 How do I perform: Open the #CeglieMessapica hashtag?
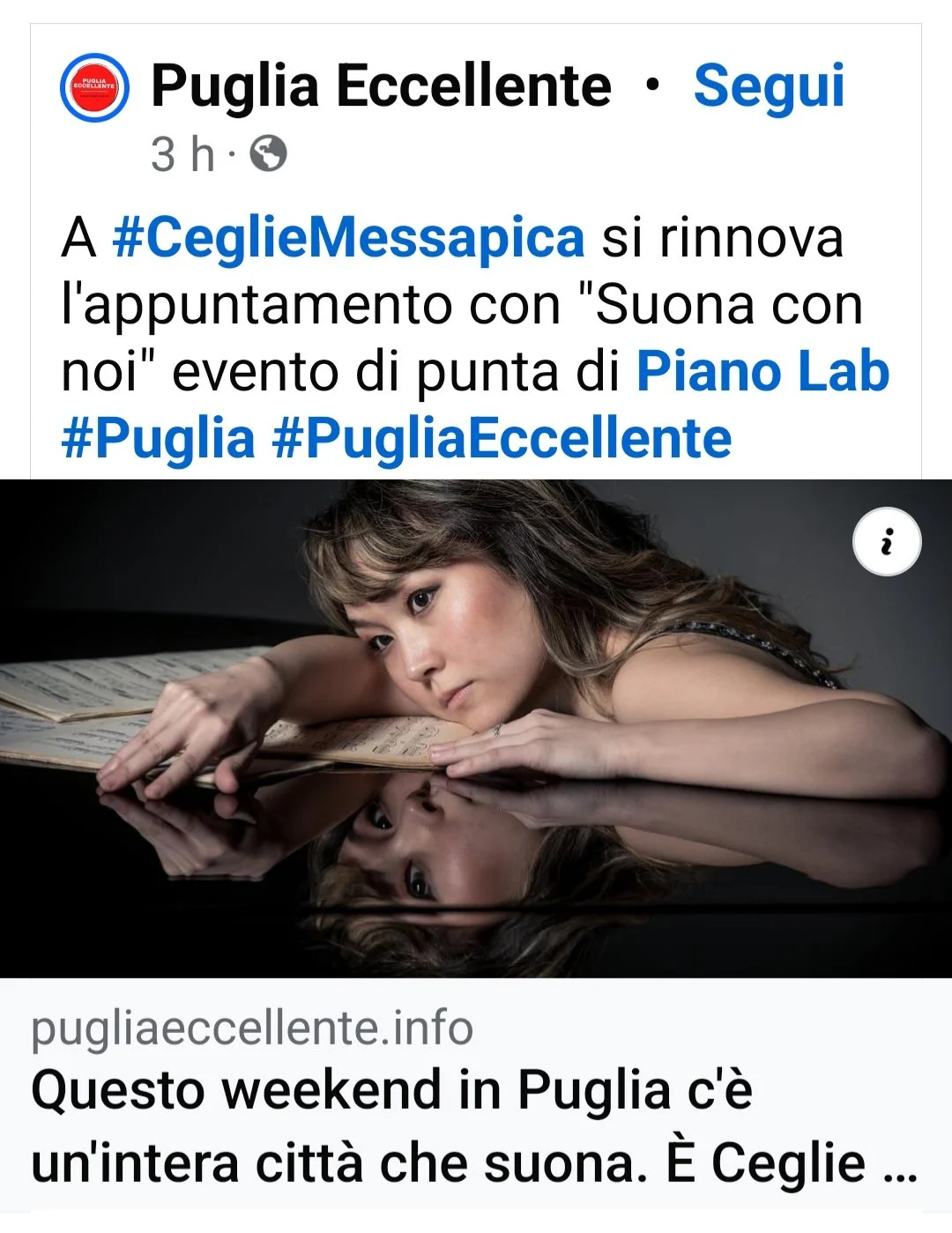(349, 238)
